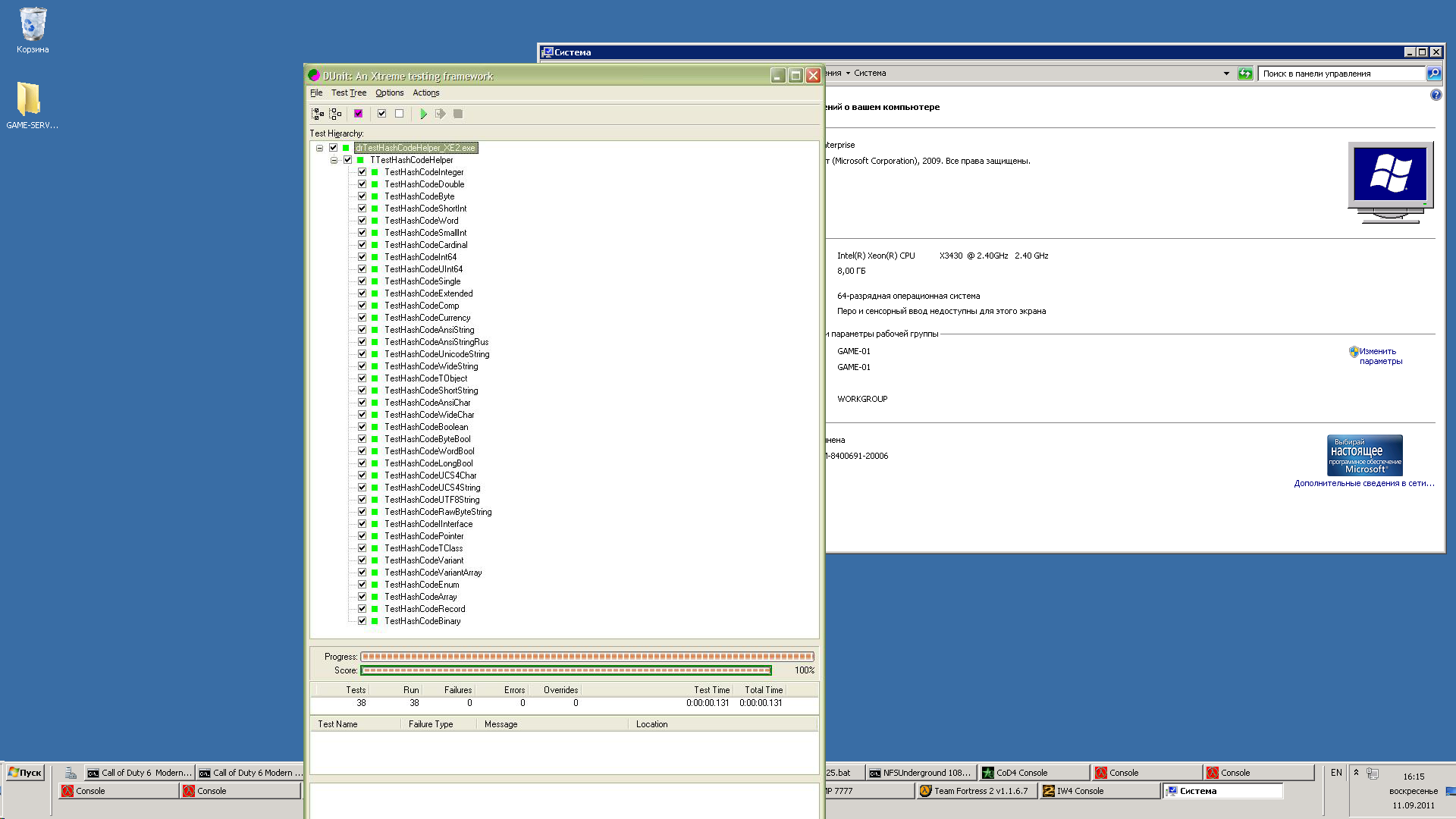Toggle the TestHashCodeDouble checkbox
This screenshot has width=1456, height=819.
tap(362, 184)
